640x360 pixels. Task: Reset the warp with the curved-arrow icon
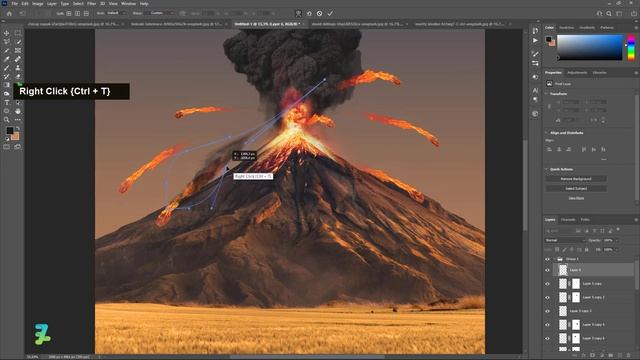point(309,13)
